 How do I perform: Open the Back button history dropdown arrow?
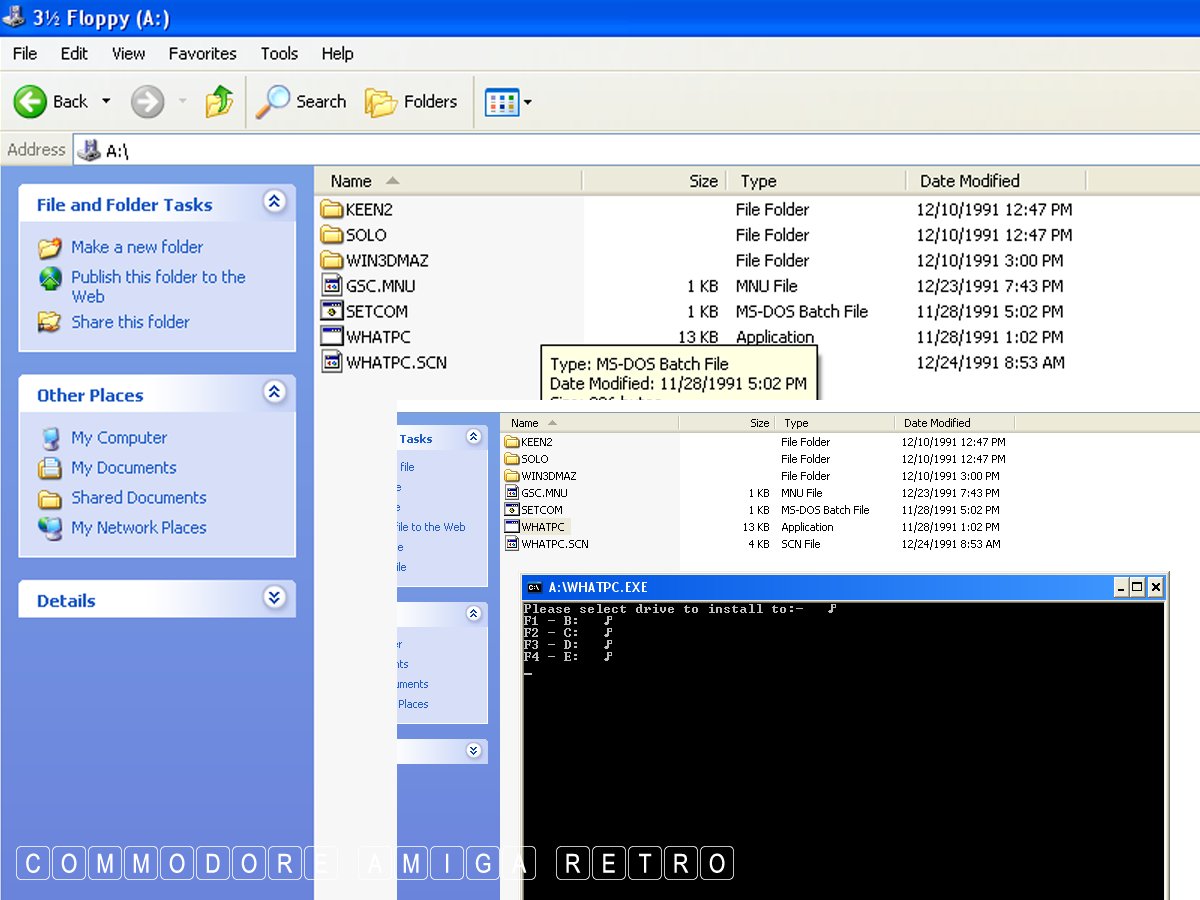pyautogui.click(x=106, y=102)
